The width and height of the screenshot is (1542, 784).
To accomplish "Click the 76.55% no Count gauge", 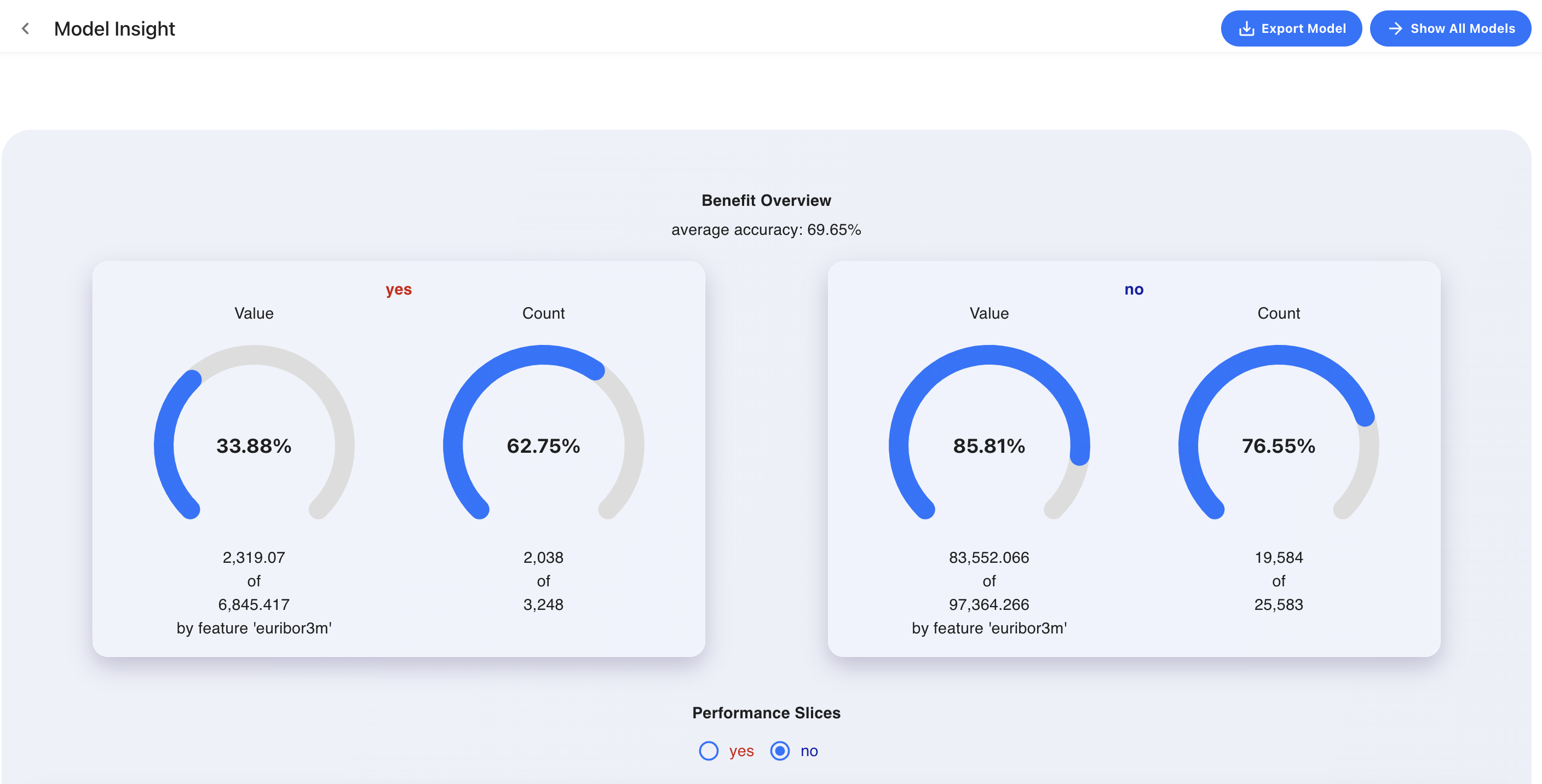I will [1279, 432].
